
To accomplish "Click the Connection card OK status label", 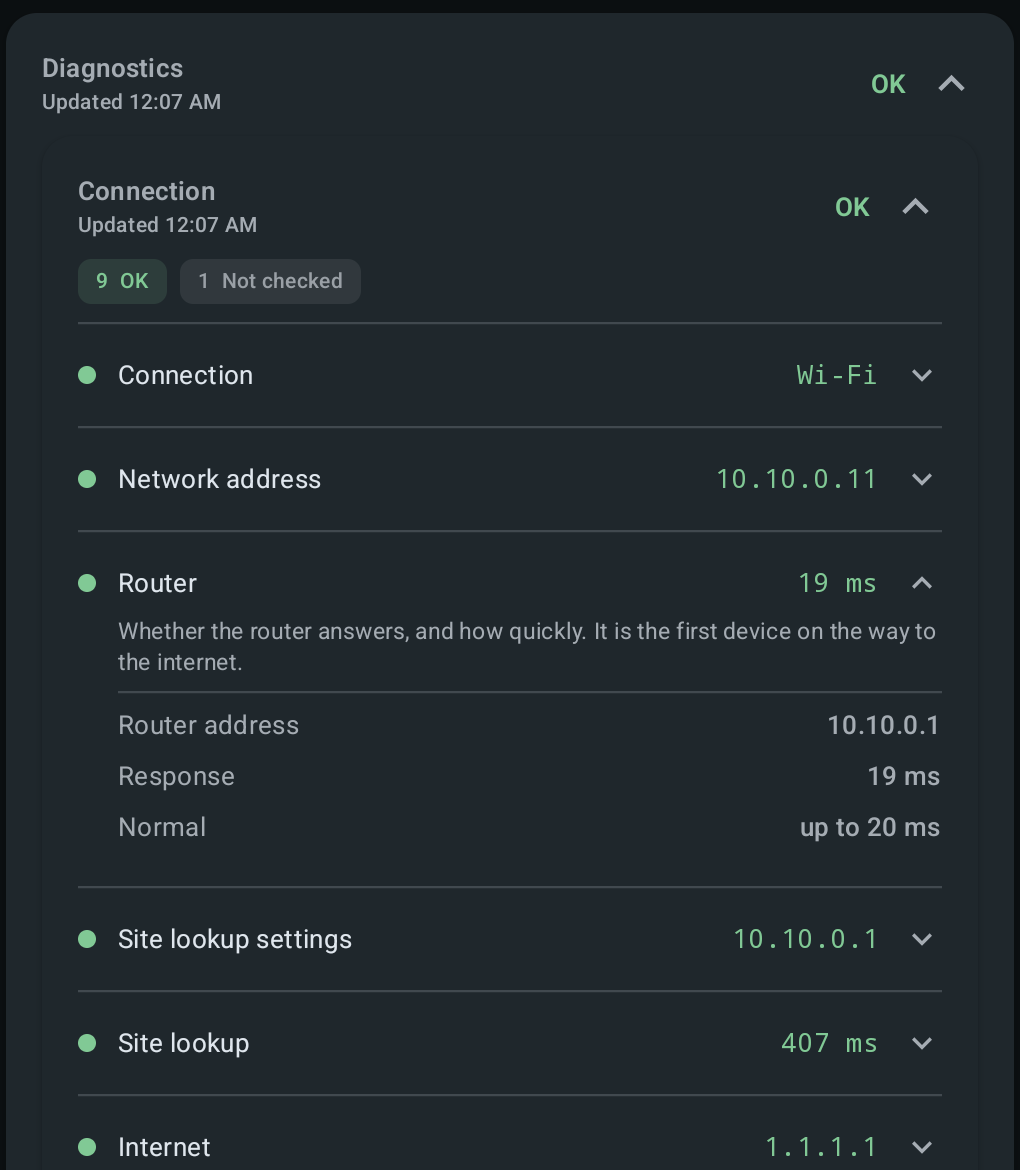I will click(x=852, y=207).
